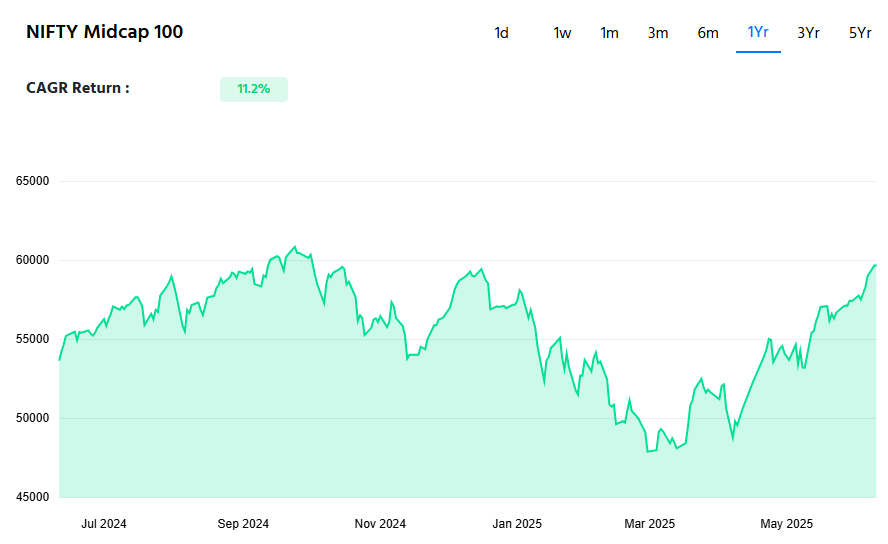The width and height of the screenshot is (888, 544).
Task: Choose the 6m time range tab
Action: point(708,33)
